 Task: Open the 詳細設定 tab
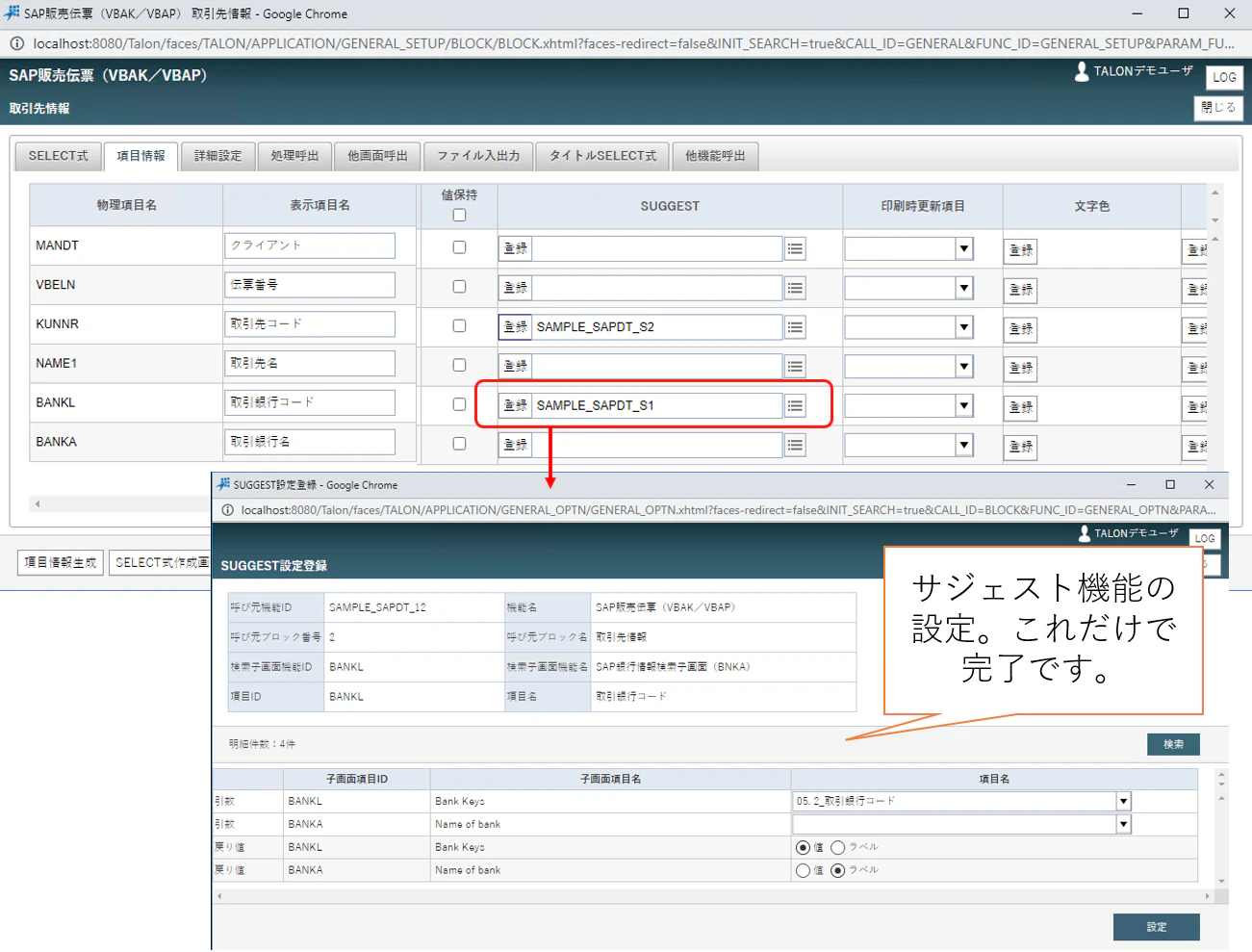pyautogui.click(x=217, y=156)
